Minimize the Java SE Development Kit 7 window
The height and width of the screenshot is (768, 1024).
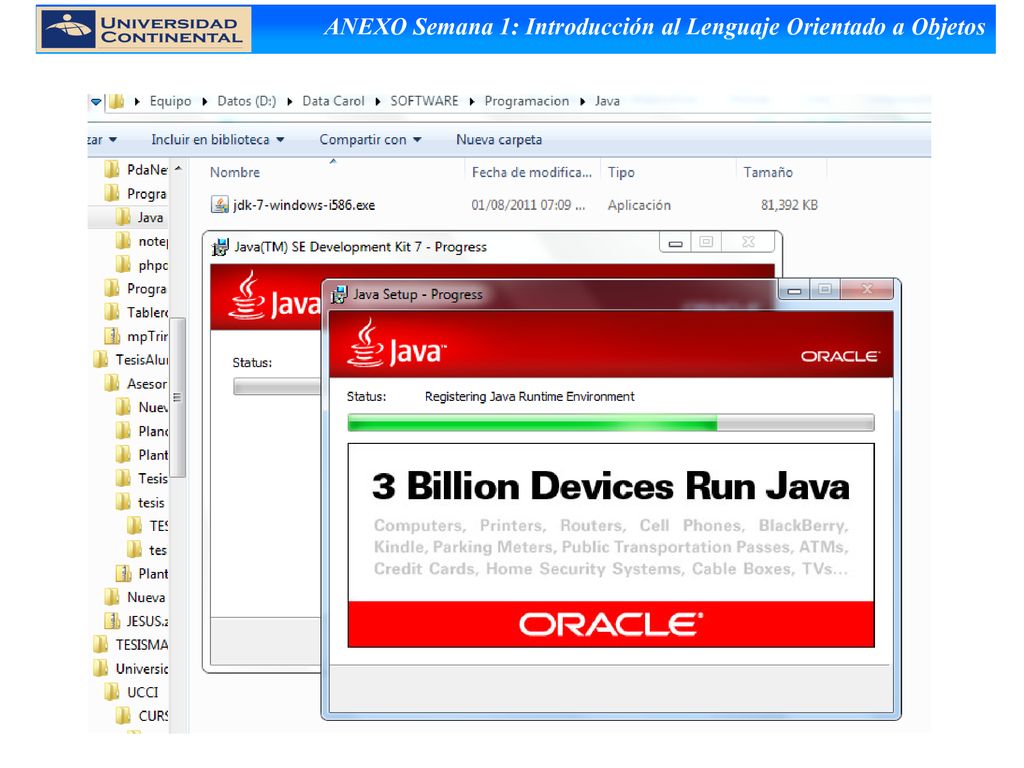tap(675, 243)
